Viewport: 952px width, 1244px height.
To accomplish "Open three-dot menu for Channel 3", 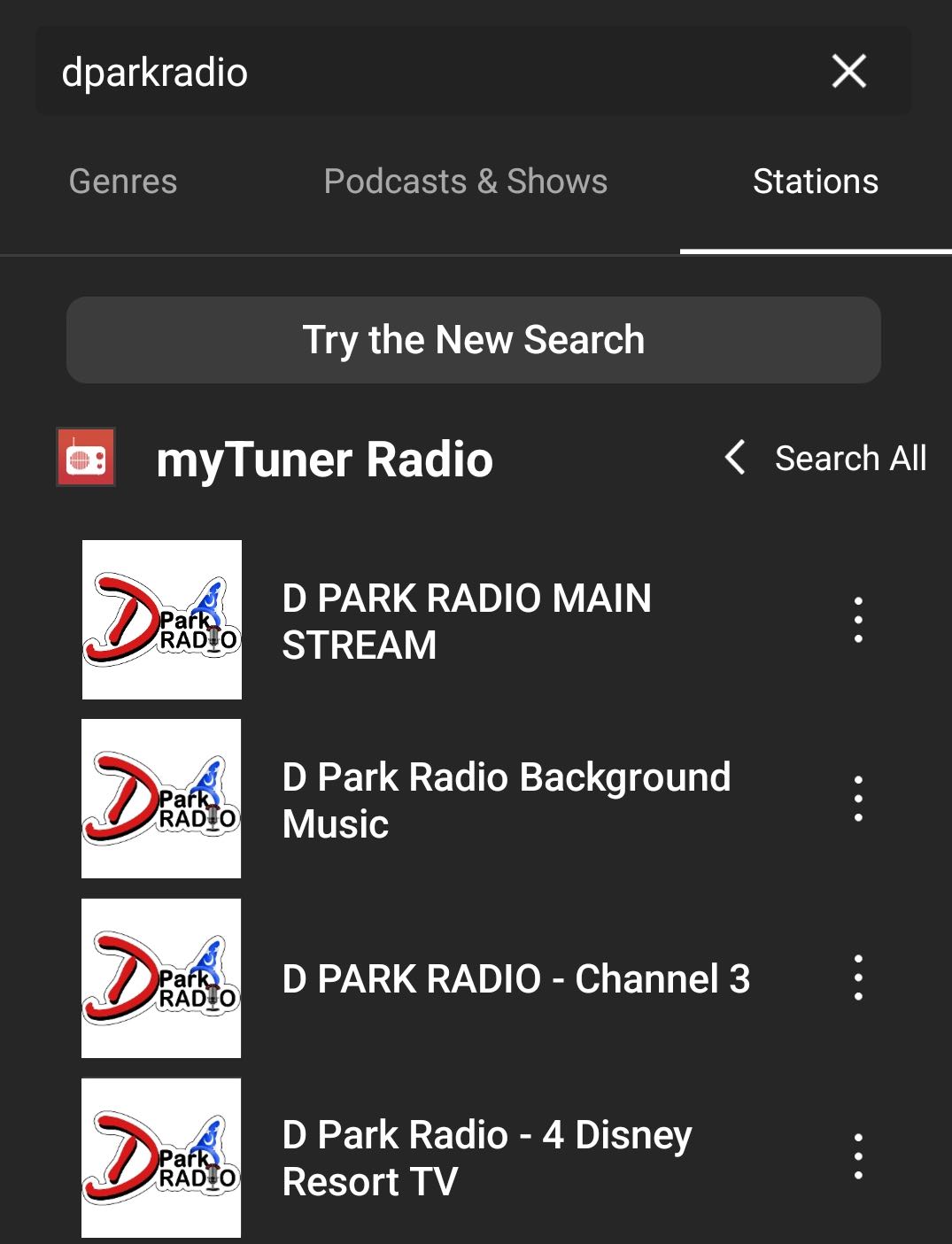I will pyautogui.click(x=858, y=978).
